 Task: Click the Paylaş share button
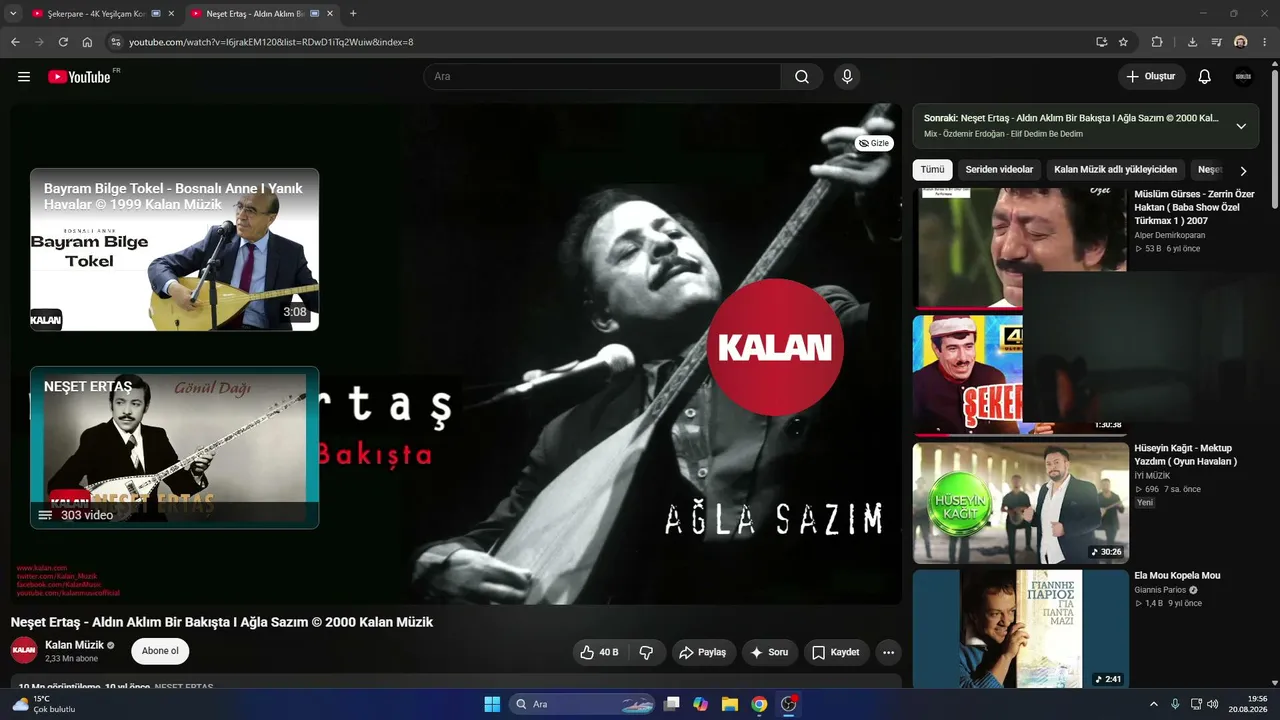[702, 652]
